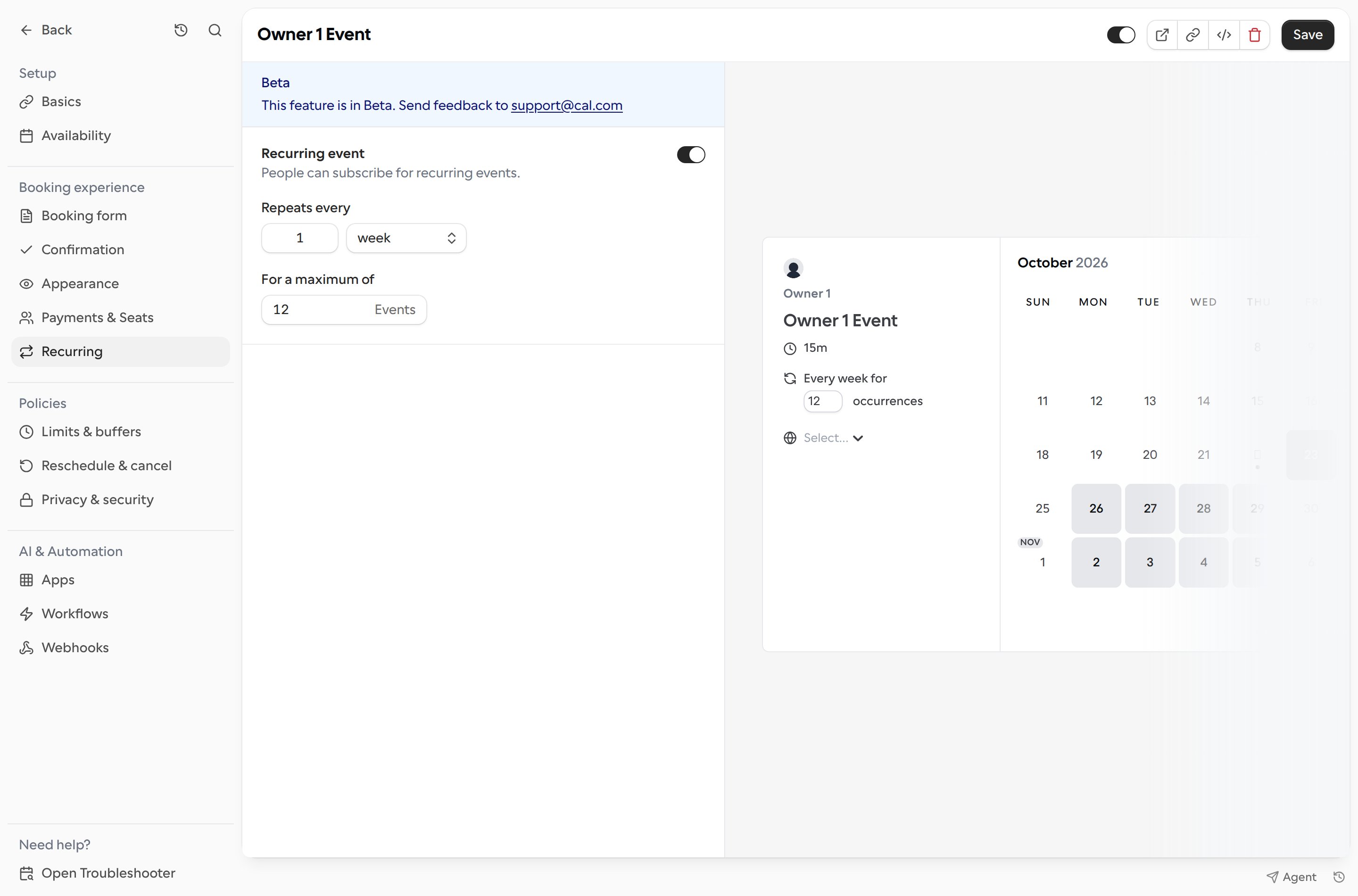This screenshot has width=1358, height=896.
Task: Open the week frequency dropdown
Action: pyautogui.click(x=406, y=238)
